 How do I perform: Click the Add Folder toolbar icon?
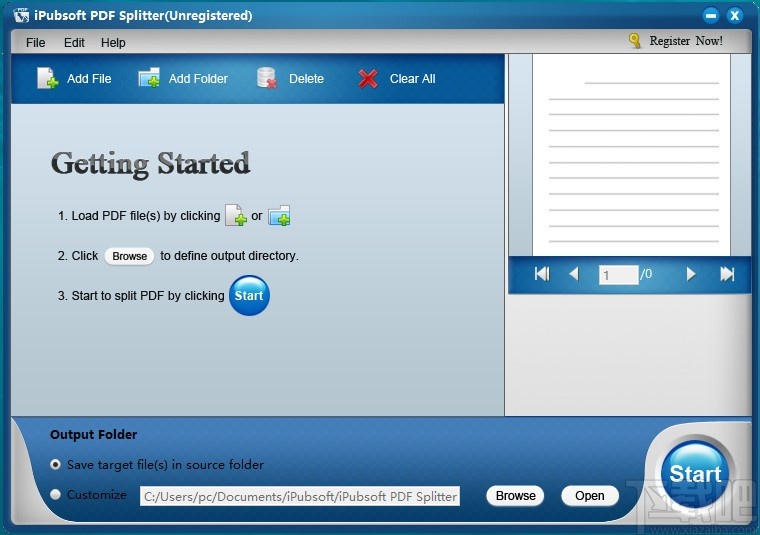coord(149,78)
